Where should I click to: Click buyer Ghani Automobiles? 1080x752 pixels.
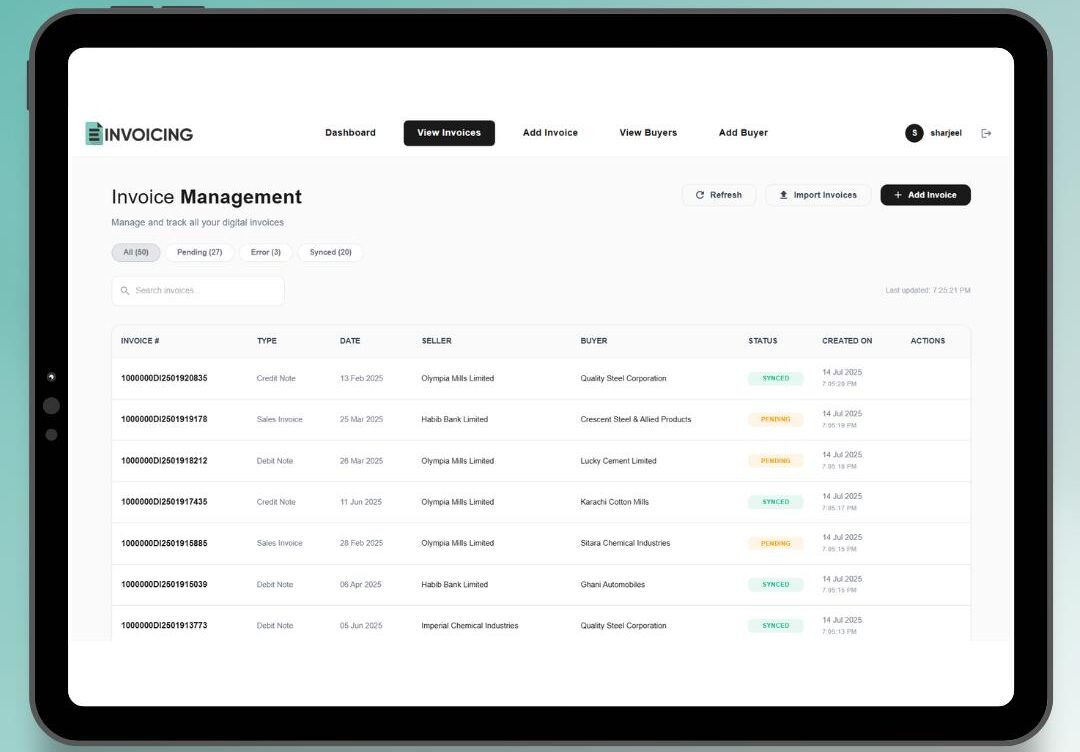pyautogui.click(x=613, y=585)
